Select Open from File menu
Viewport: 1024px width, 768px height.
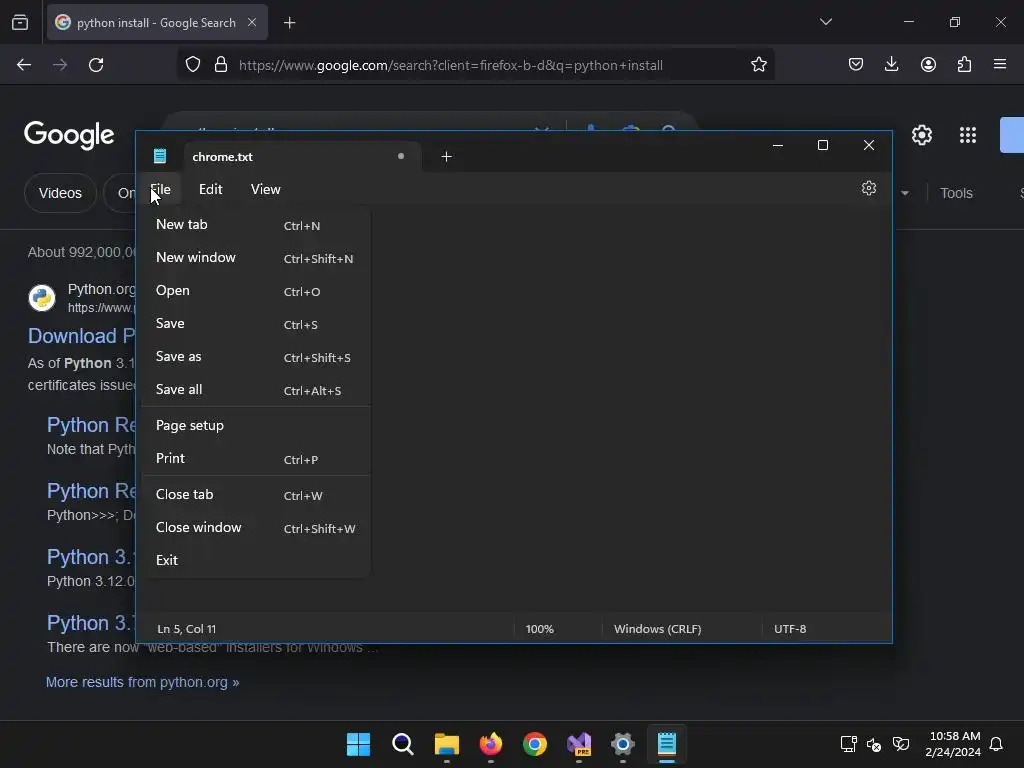[x=255, y=291]
